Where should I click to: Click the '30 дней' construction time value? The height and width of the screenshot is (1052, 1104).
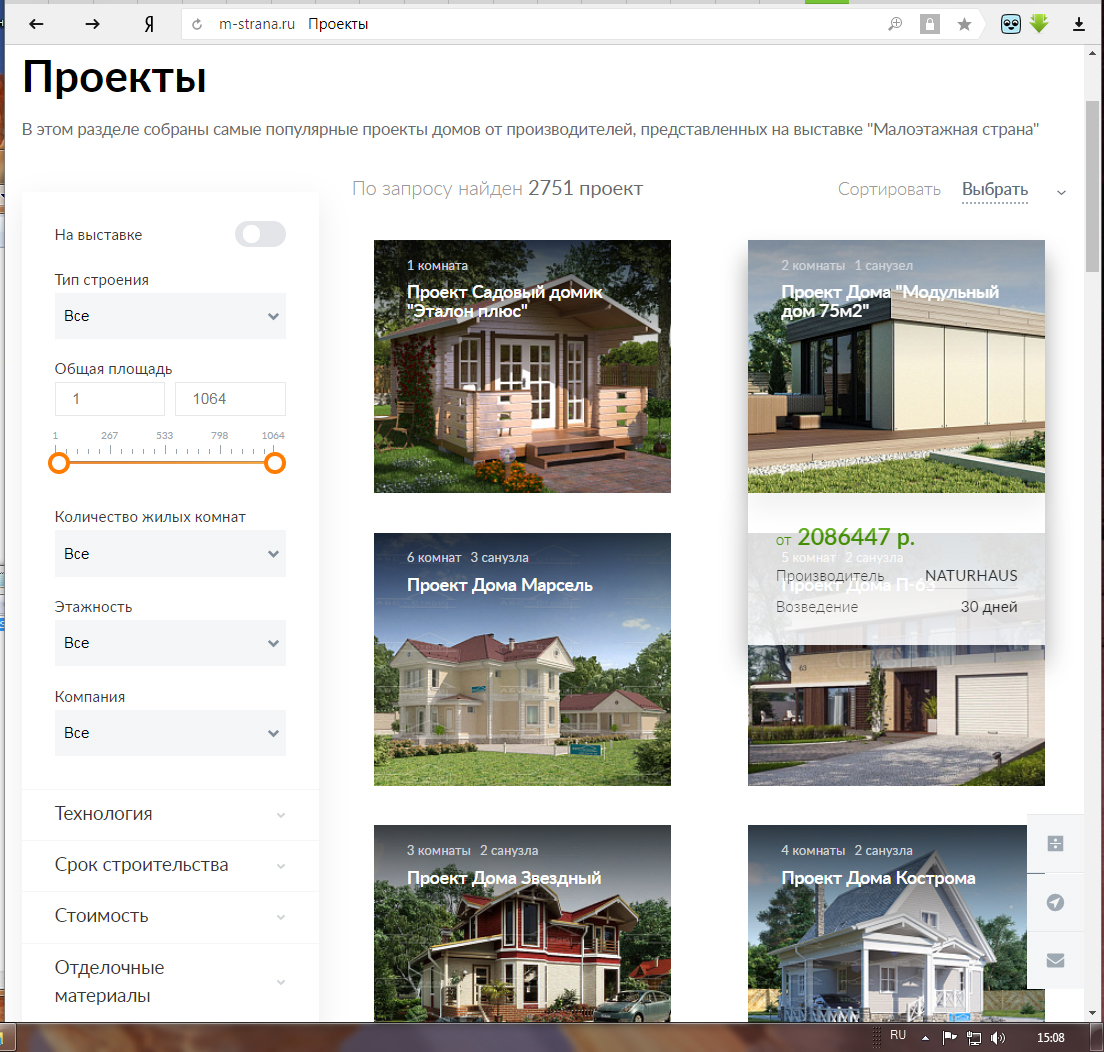click(989, 607)
